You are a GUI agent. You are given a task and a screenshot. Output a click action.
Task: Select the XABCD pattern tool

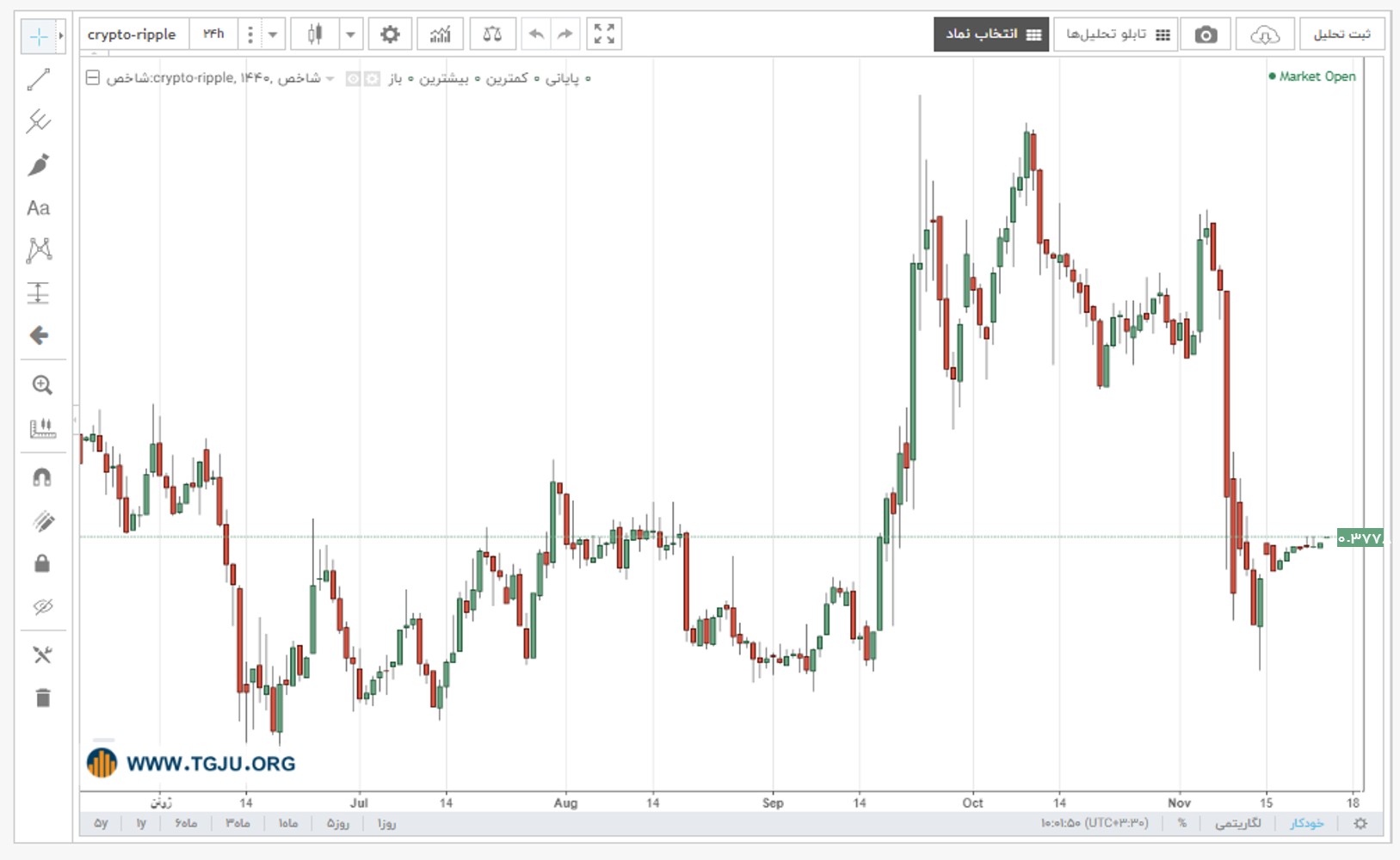coord(39,250)
